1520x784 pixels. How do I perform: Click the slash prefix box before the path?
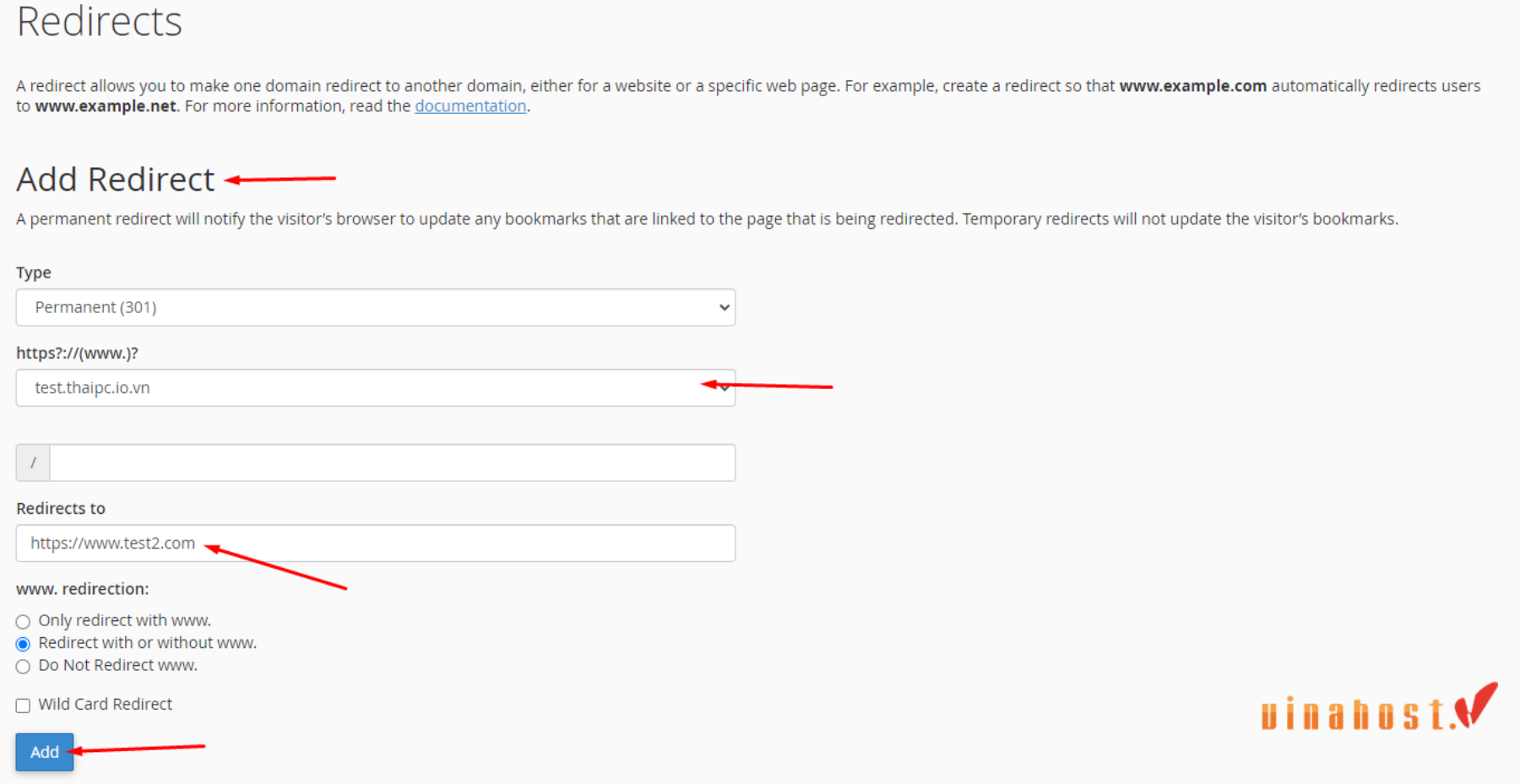click(33, 462)
